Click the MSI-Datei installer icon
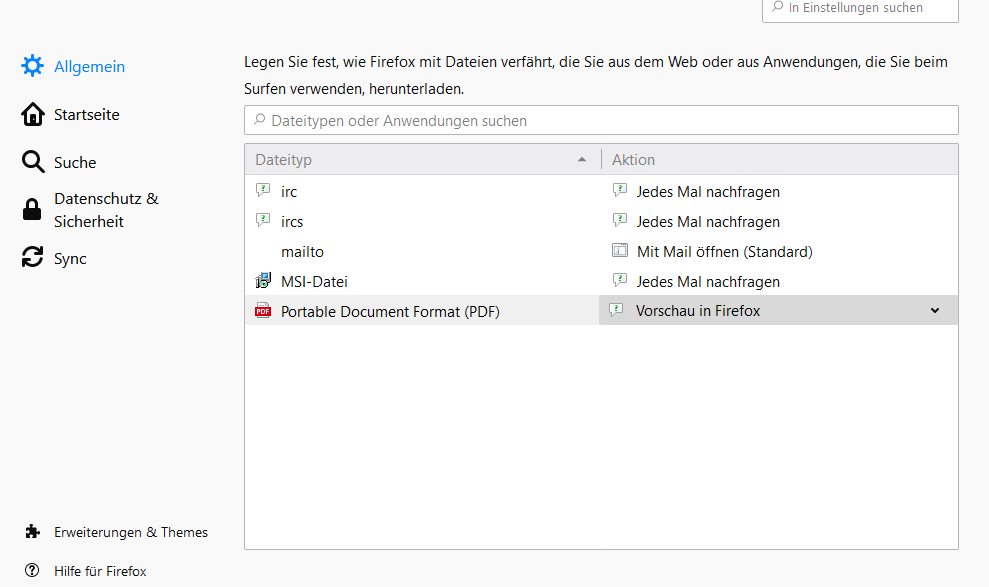989x587 pixels. (263, 281)
